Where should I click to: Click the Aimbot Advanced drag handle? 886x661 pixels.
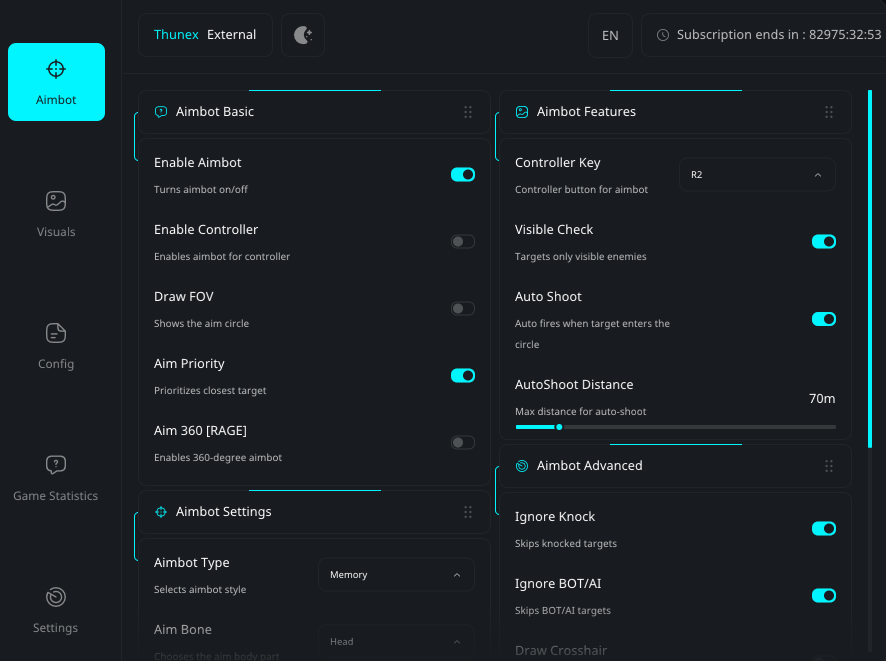click(828, 466)
